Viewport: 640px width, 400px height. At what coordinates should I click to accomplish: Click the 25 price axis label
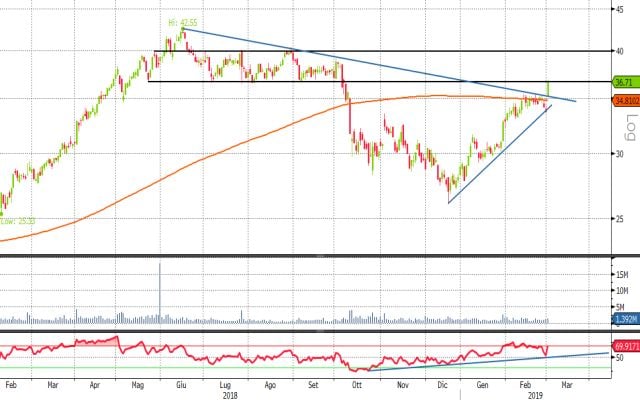[x=619, y=219]
